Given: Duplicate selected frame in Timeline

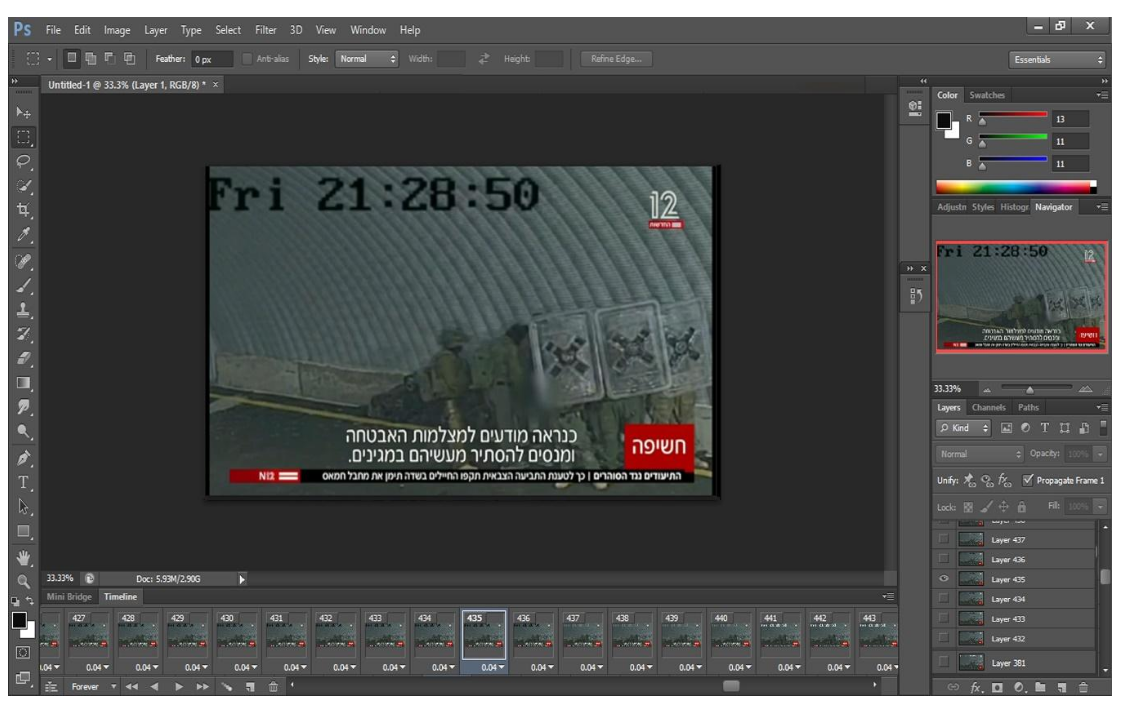Looking at the screenshot, I should 249,687.
